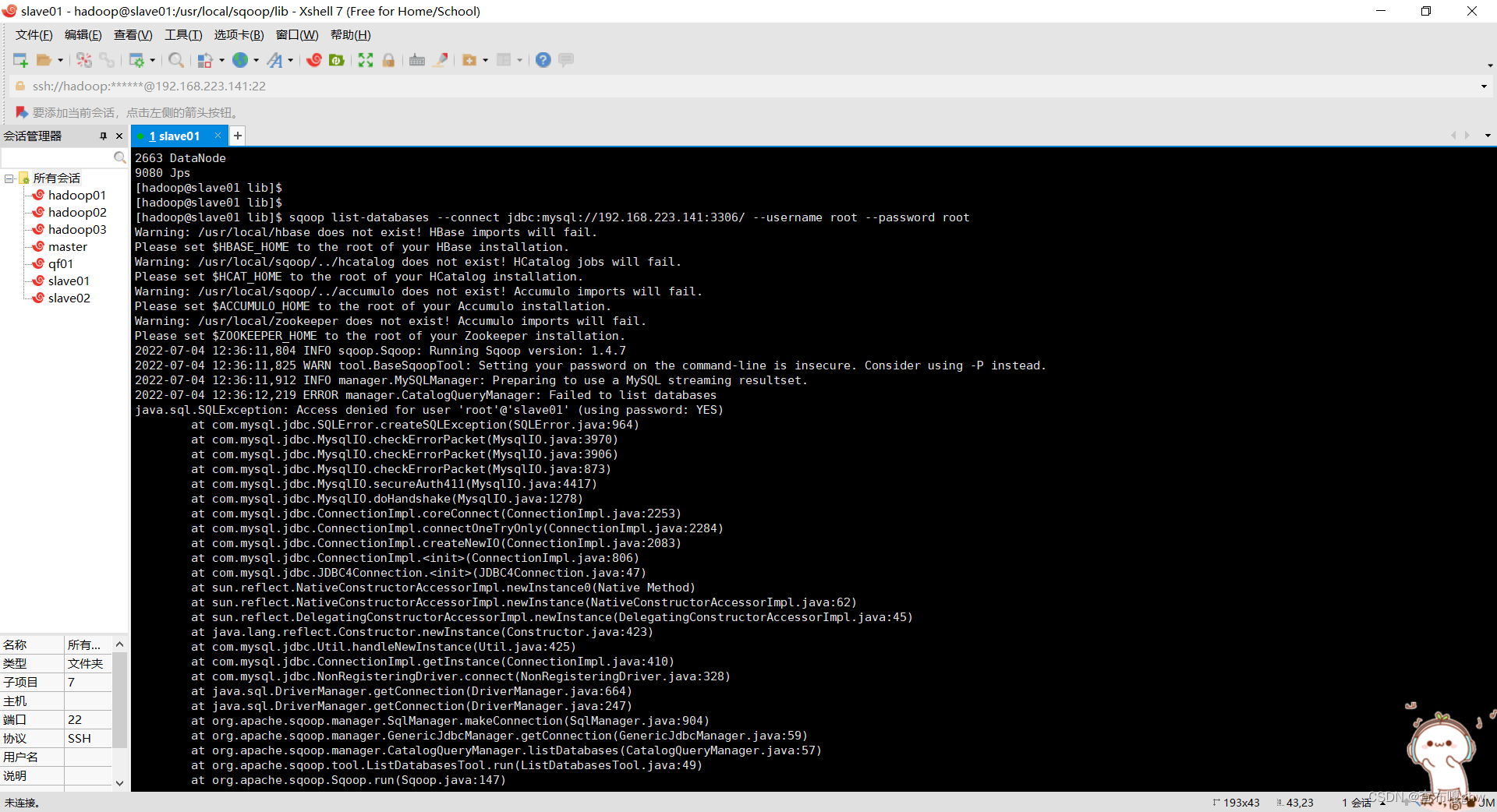Screen dimensions: 1497x812
Task: Open the address bar dropdown arrow
Action: tap(1484, 86)
